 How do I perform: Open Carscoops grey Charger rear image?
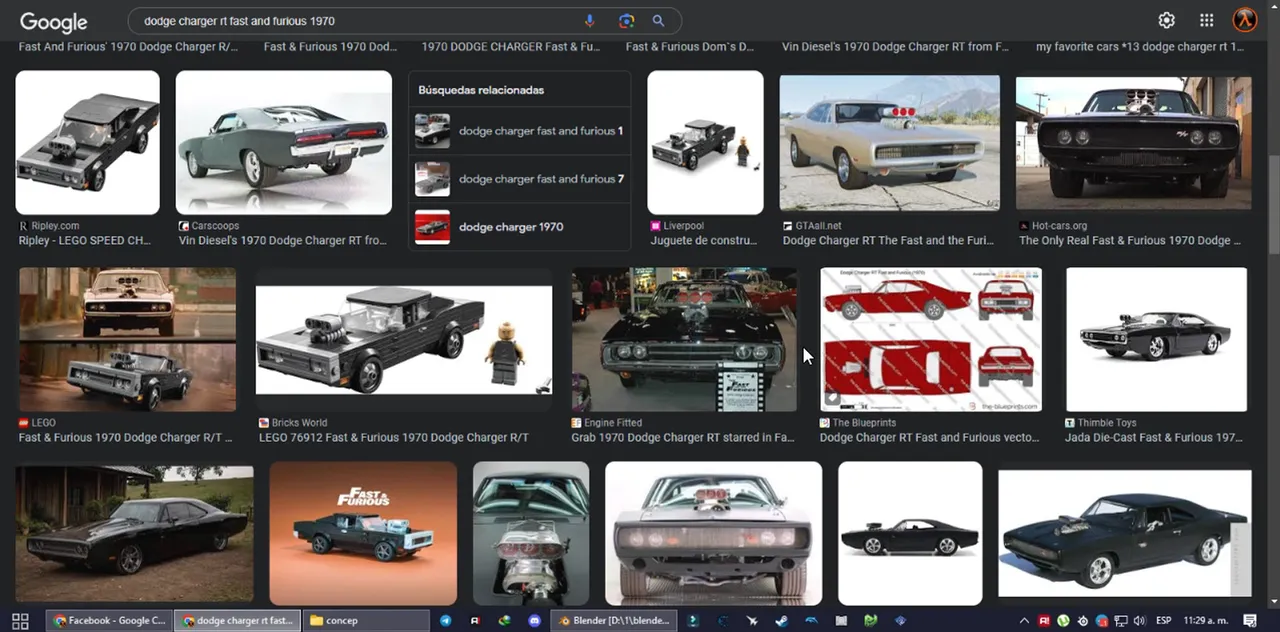click(284, 142)
